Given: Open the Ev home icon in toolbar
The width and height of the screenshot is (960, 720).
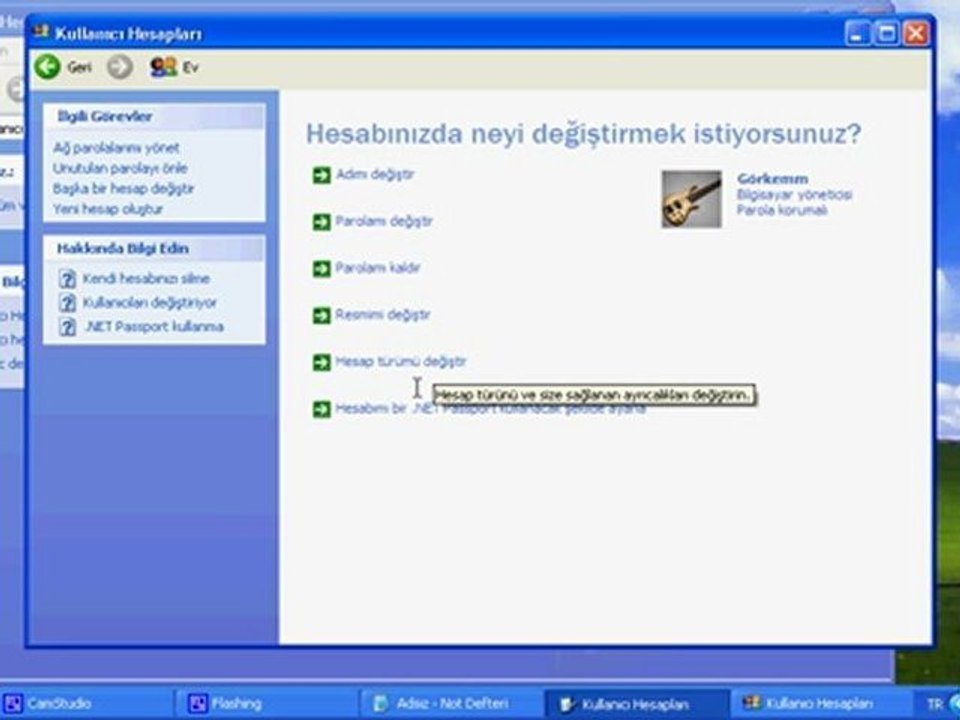Looking at the screenshot, I should coord(163,67).
